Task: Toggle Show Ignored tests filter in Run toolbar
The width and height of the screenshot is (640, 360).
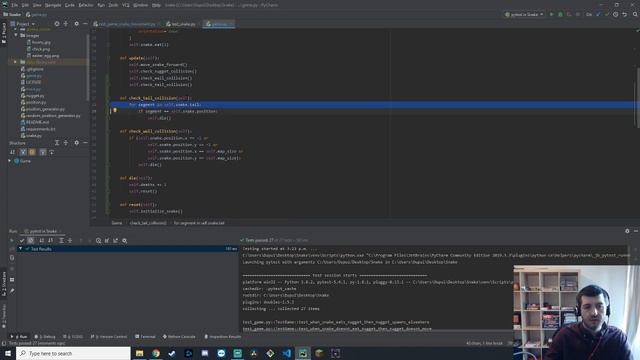Action: [x=31, y=240]
